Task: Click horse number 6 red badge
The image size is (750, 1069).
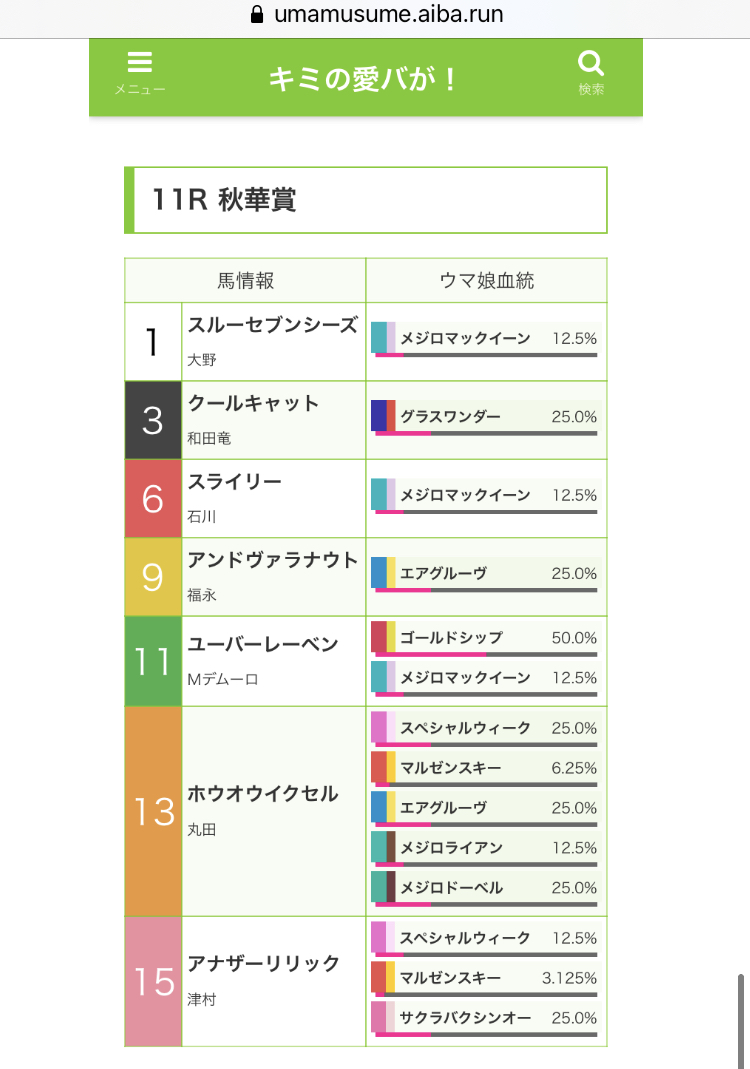Action: click(x=153, y=498)
